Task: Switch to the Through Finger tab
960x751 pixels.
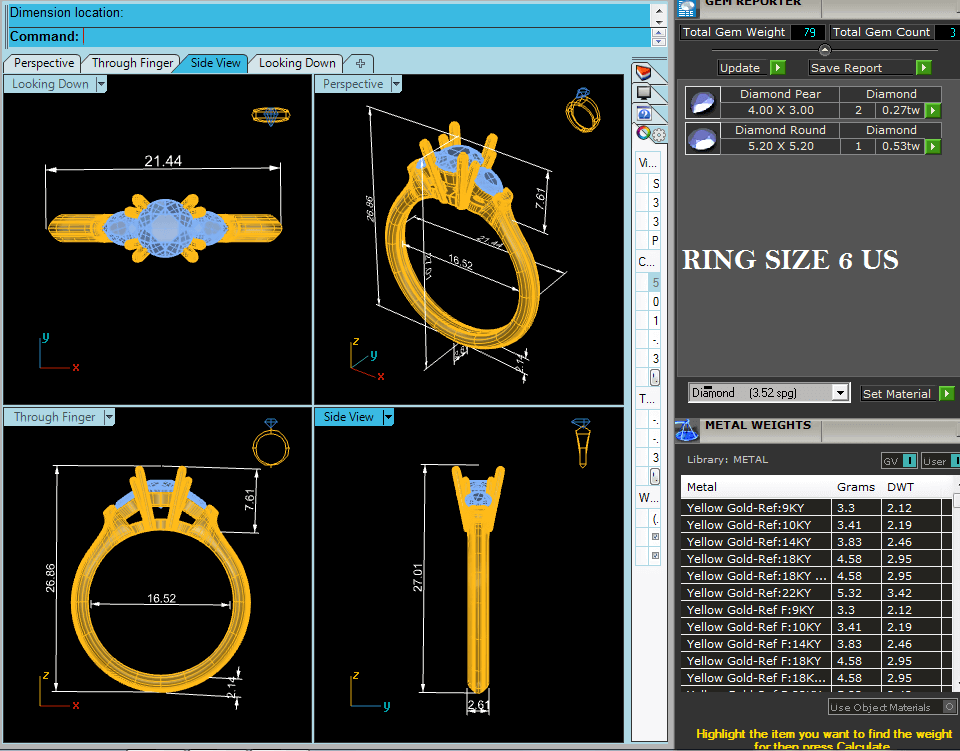Action: [x=132, y=63]
